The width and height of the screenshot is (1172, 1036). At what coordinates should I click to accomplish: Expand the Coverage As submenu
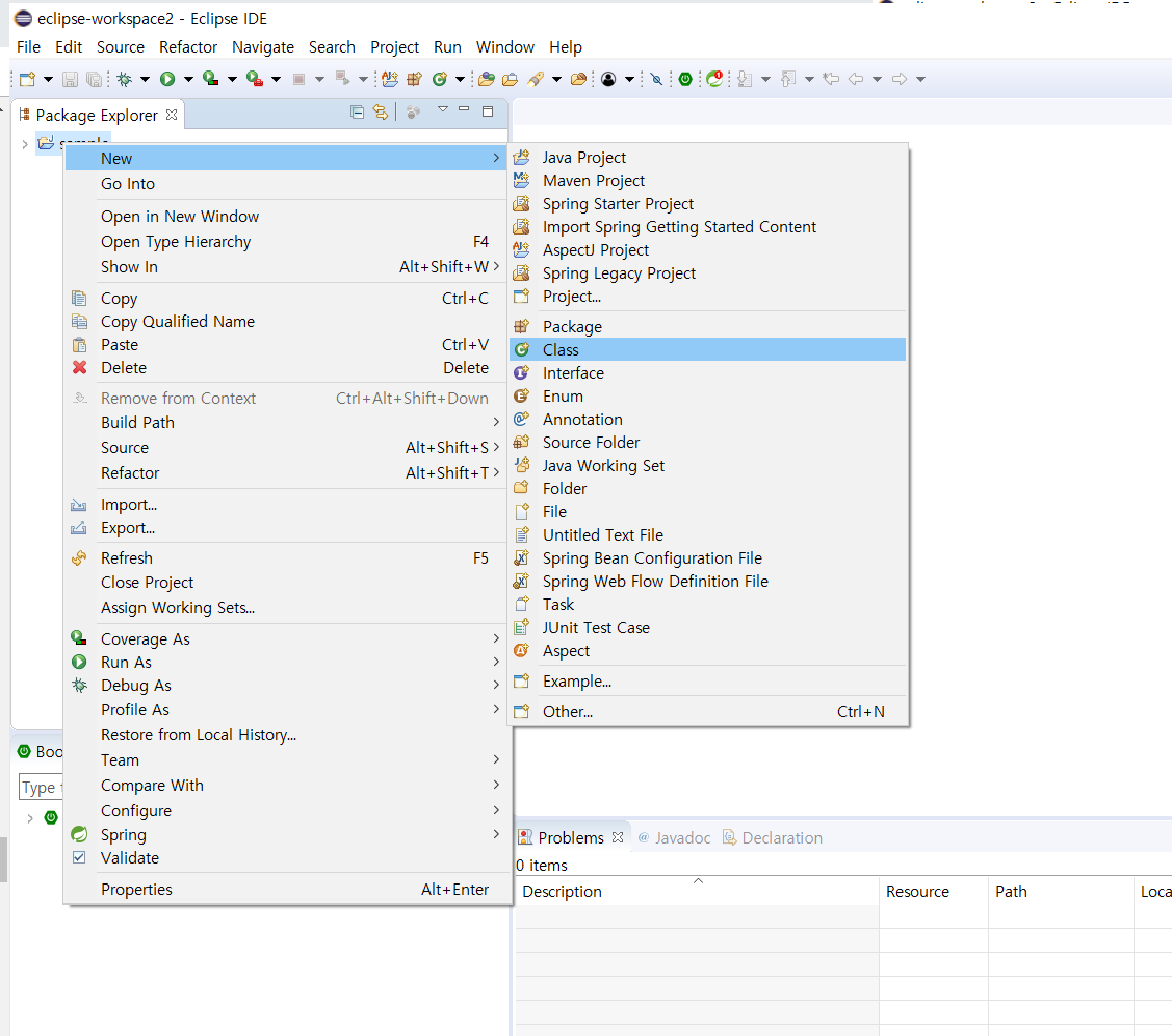click(x=286, y=639)
